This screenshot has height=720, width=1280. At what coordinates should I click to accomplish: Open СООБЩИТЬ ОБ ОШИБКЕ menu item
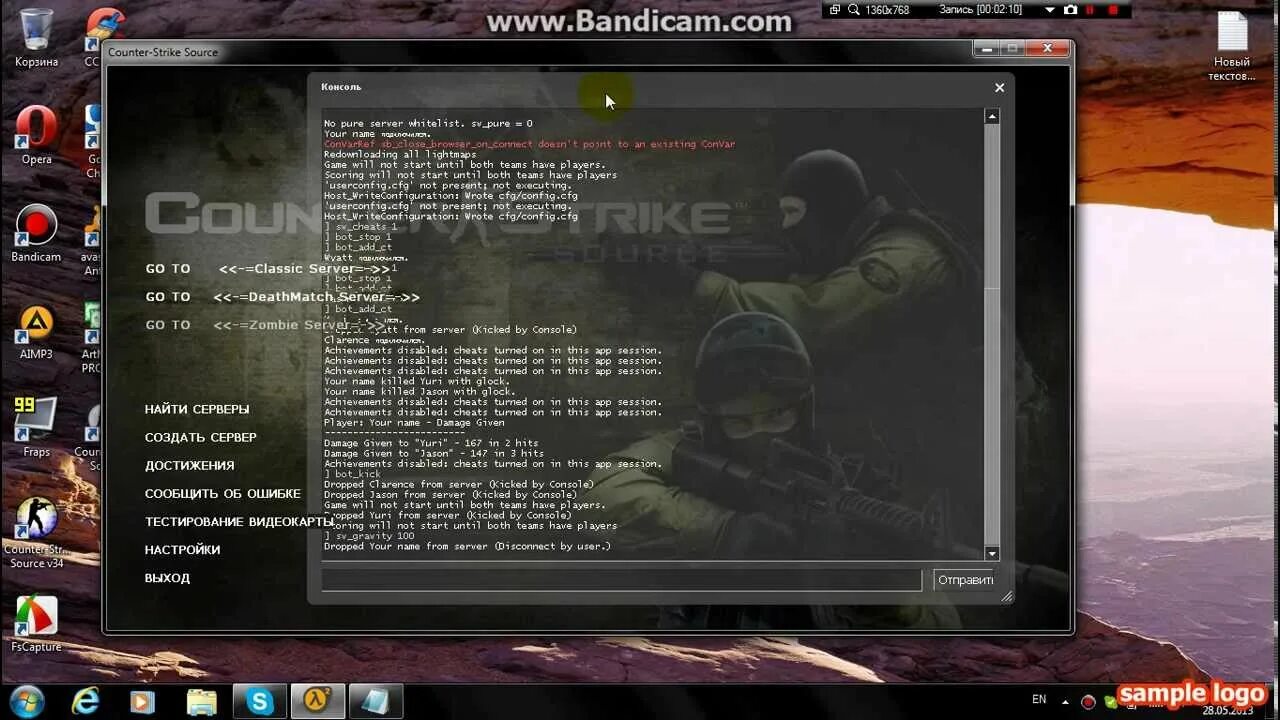[223, 493]
